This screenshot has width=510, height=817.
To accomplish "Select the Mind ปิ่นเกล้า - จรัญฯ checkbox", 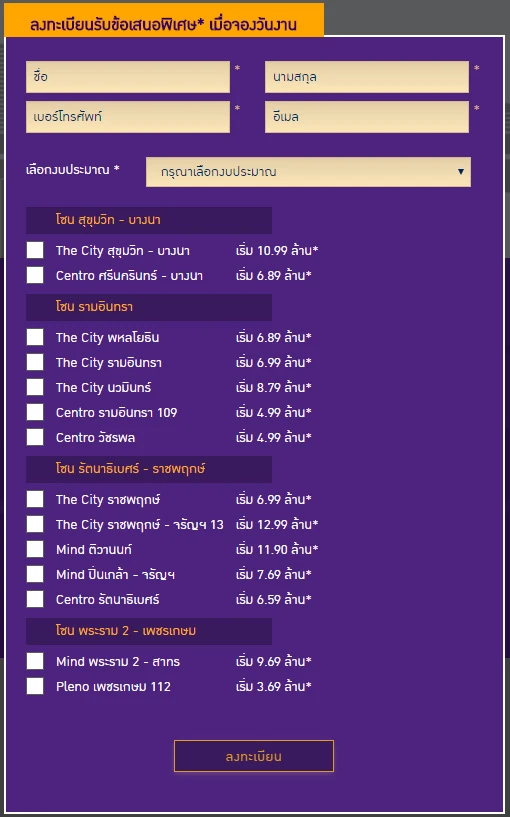I will tap(35, 574).
